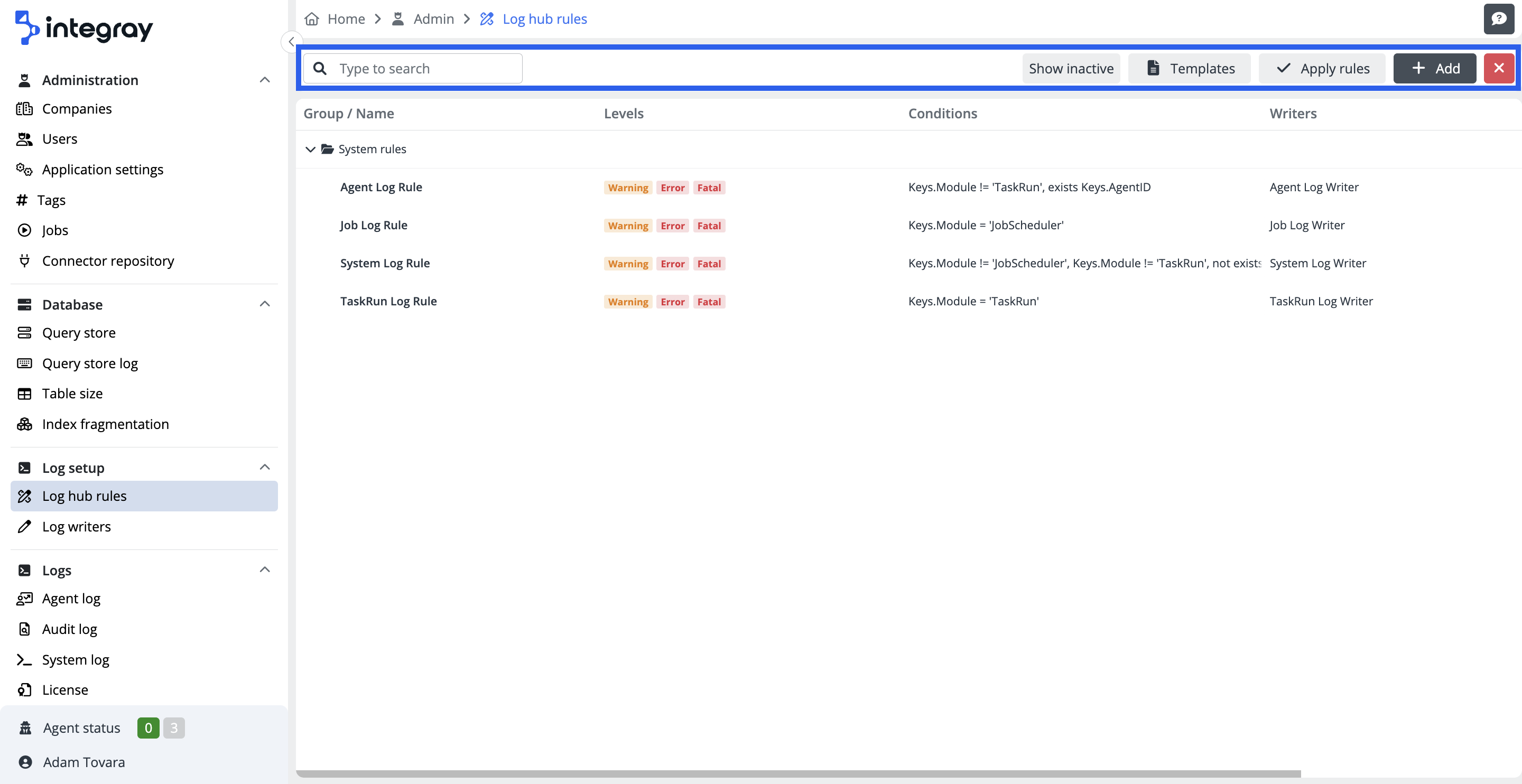The height and width of the screenshot is (784, 1522).
Task: Toggle Show inactive rules
Action: tap(1071, 69)
